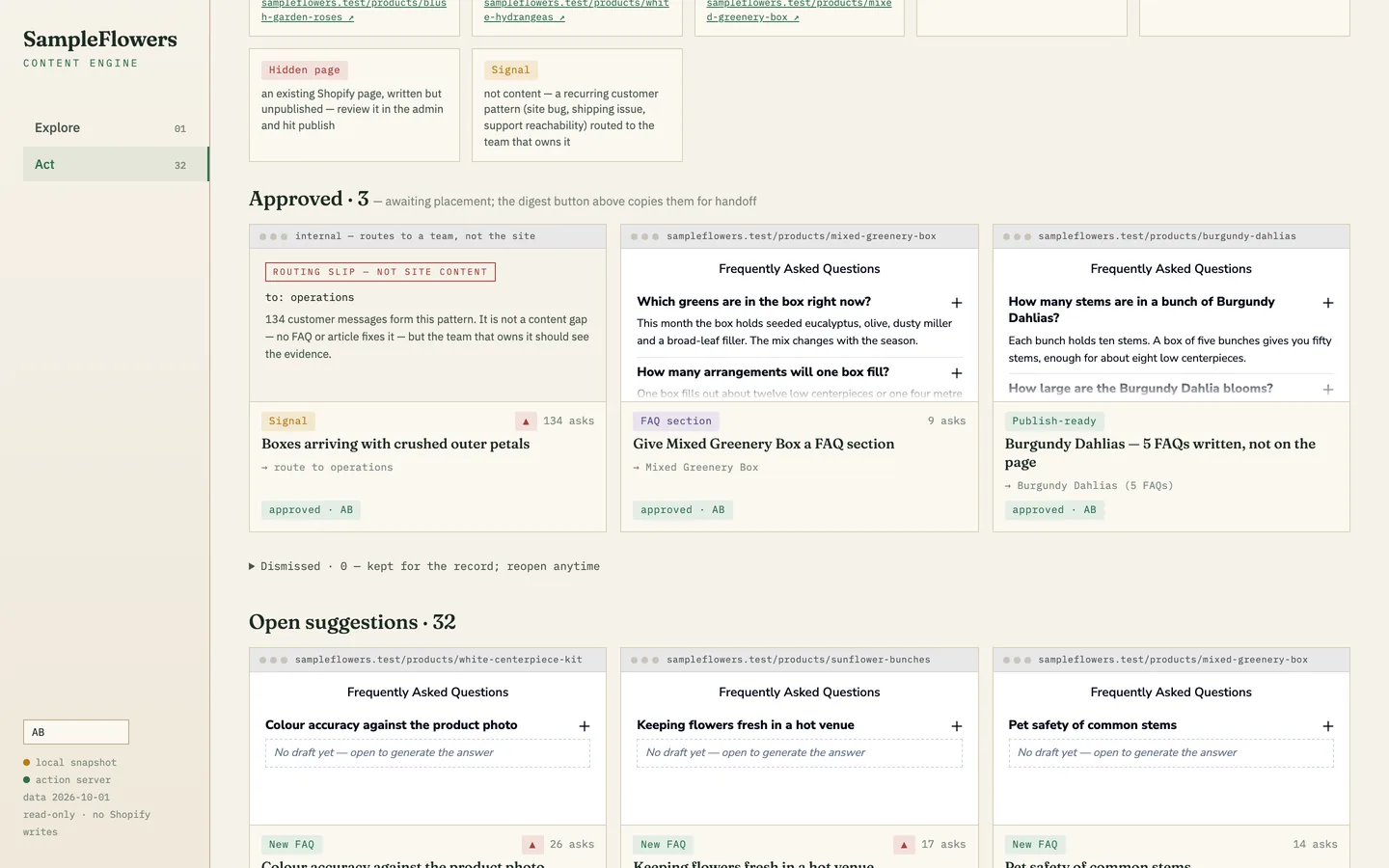Click the Signal tag in the top legend card

(x=511, y=70)
